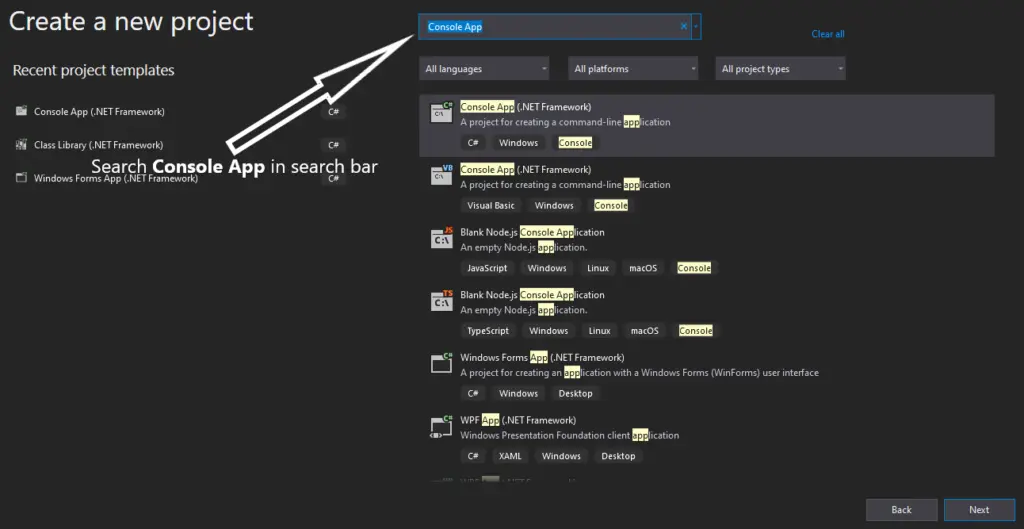The image size is (1024, 529).
Task: Clear search text with the X icon
Action: 684,27
